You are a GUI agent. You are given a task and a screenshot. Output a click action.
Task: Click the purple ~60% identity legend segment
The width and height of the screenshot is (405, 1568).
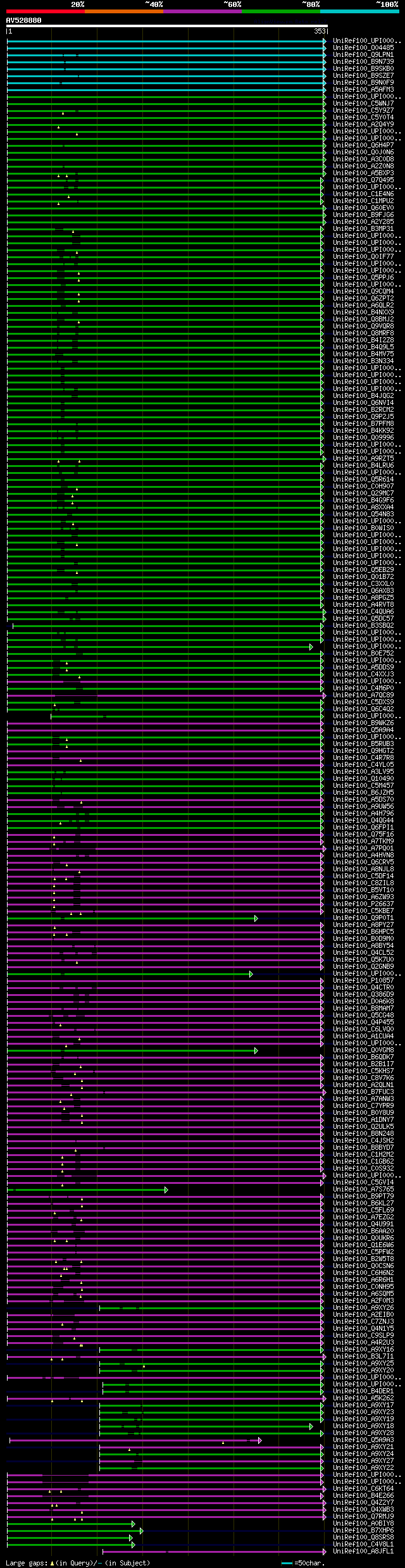point(202,11)
